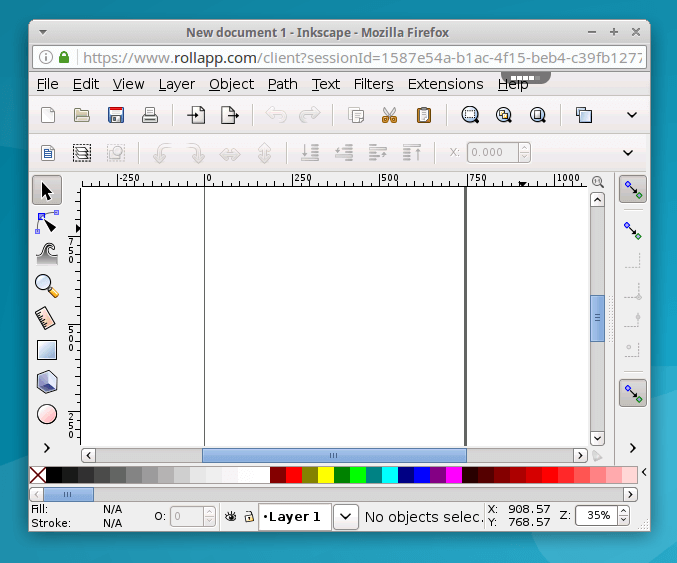Select the 3D box tool
Viewport: 677px width, 563px height.
(x=47, y=382)
